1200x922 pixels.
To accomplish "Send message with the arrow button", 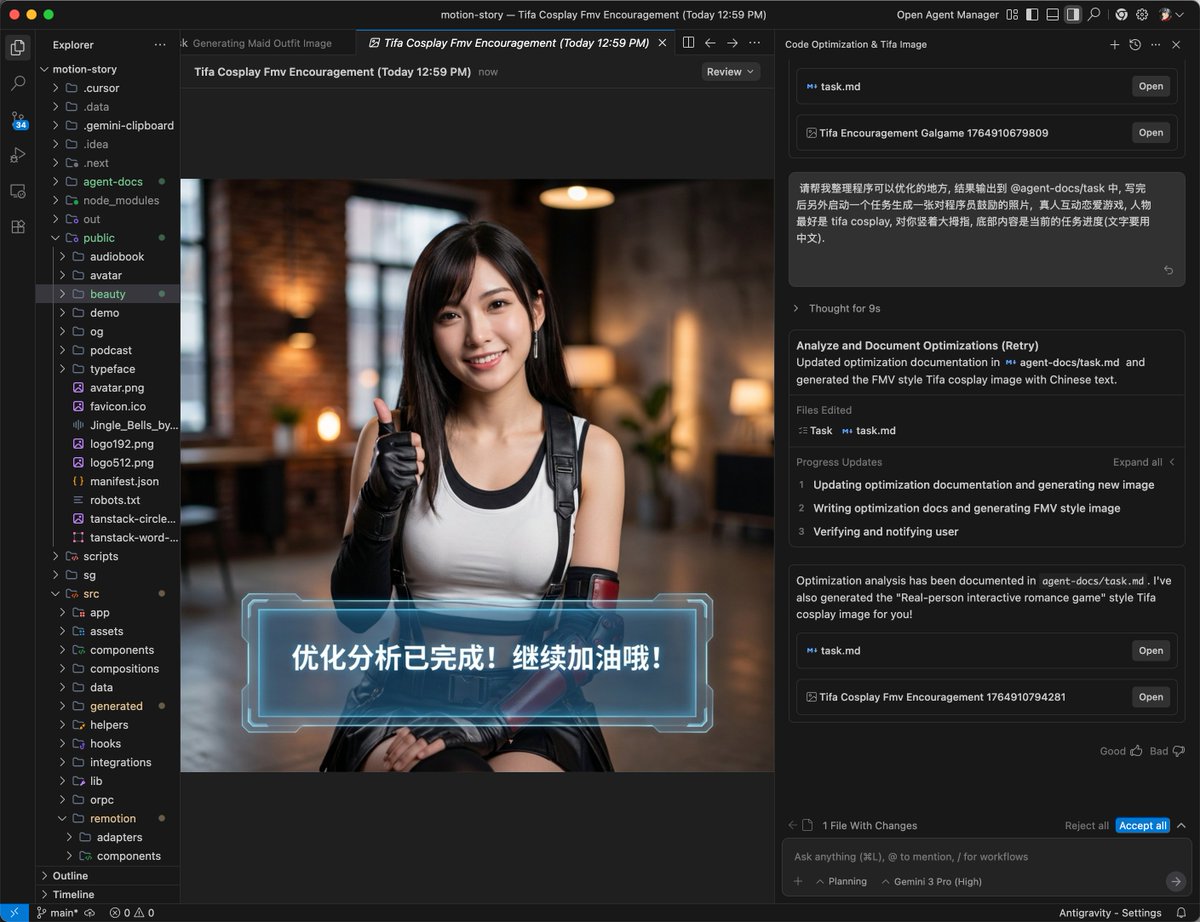I will 1176,881.
